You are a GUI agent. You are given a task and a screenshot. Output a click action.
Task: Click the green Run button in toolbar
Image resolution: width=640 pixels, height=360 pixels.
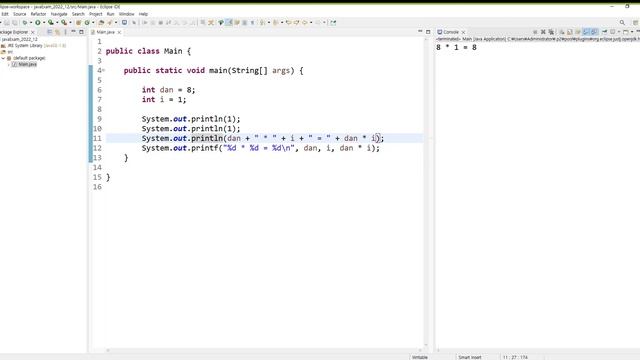pyautogui.click(x=38, y=22)
